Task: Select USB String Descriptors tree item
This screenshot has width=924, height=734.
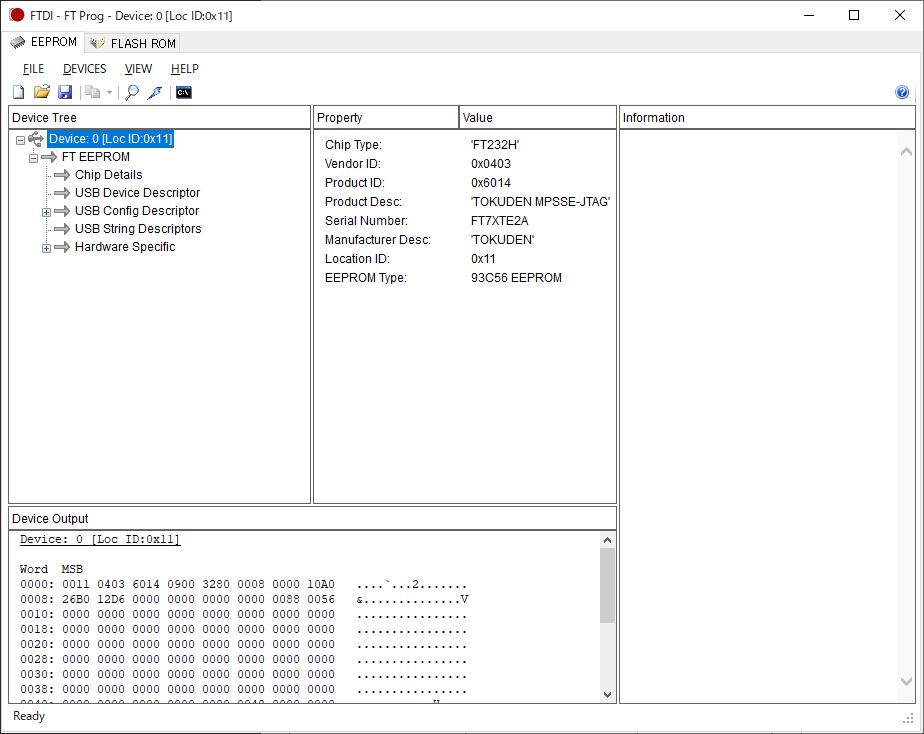Action: (x=137, y=229)
